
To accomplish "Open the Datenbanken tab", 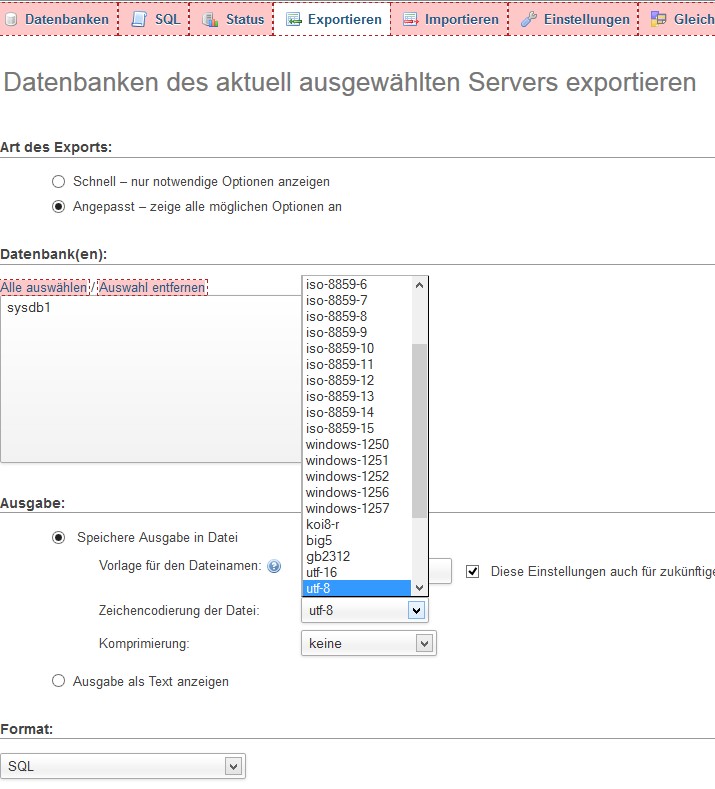I will coord(59,19).
